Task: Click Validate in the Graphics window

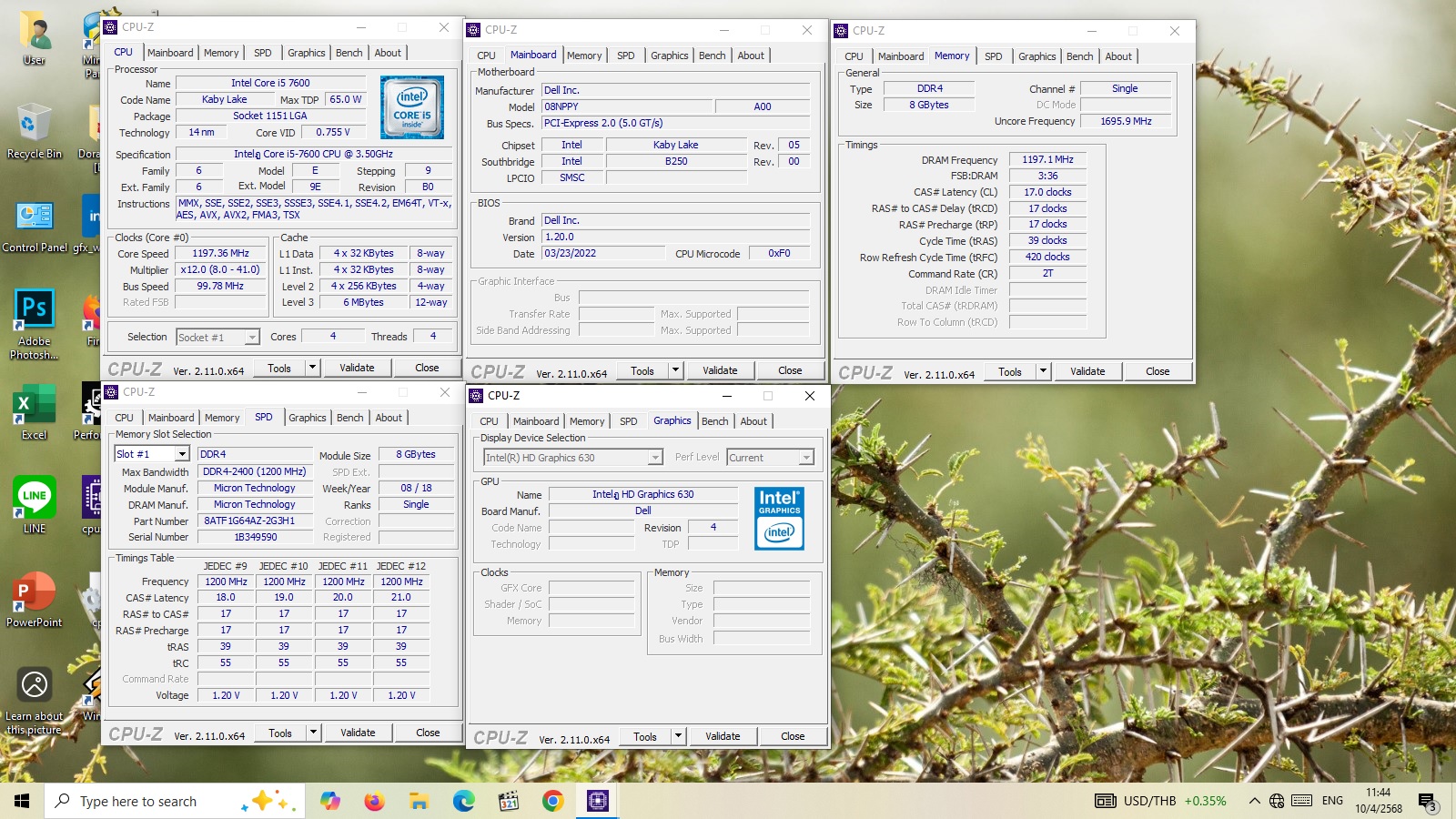Action: pos(723,736)
